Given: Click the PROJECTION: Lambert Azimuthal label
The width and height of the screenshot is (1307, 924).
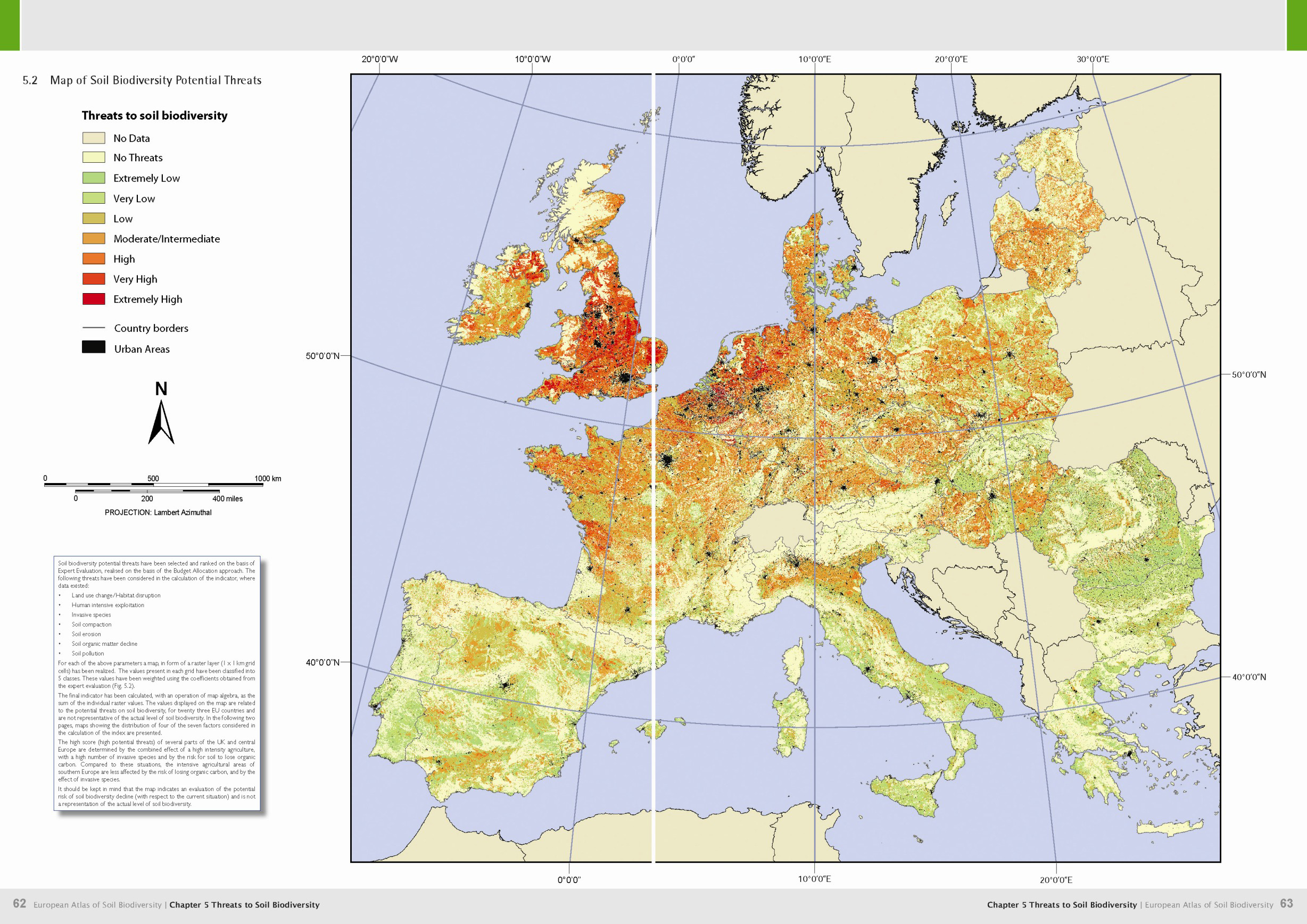Looking at the screenshot, I should [x=158, y=513].
